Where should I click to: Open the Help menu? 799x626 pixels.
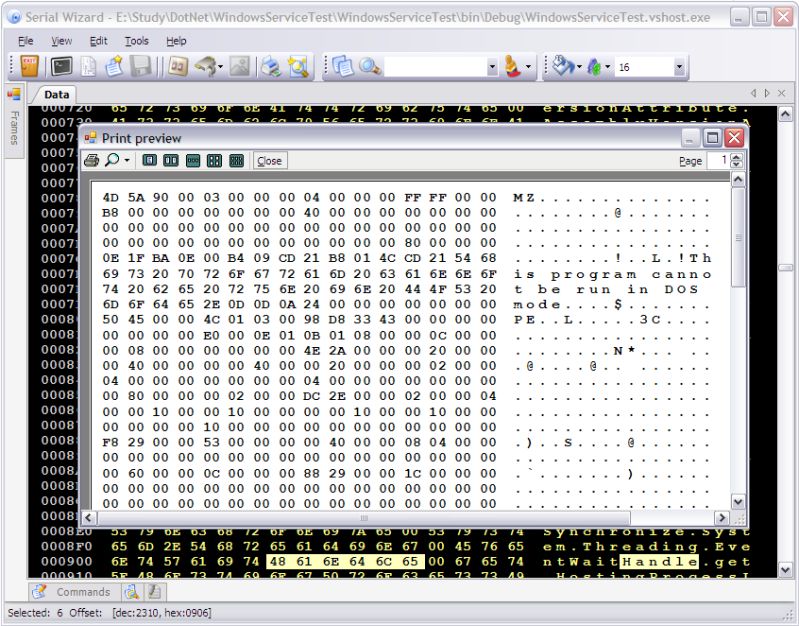click(176, 41)
